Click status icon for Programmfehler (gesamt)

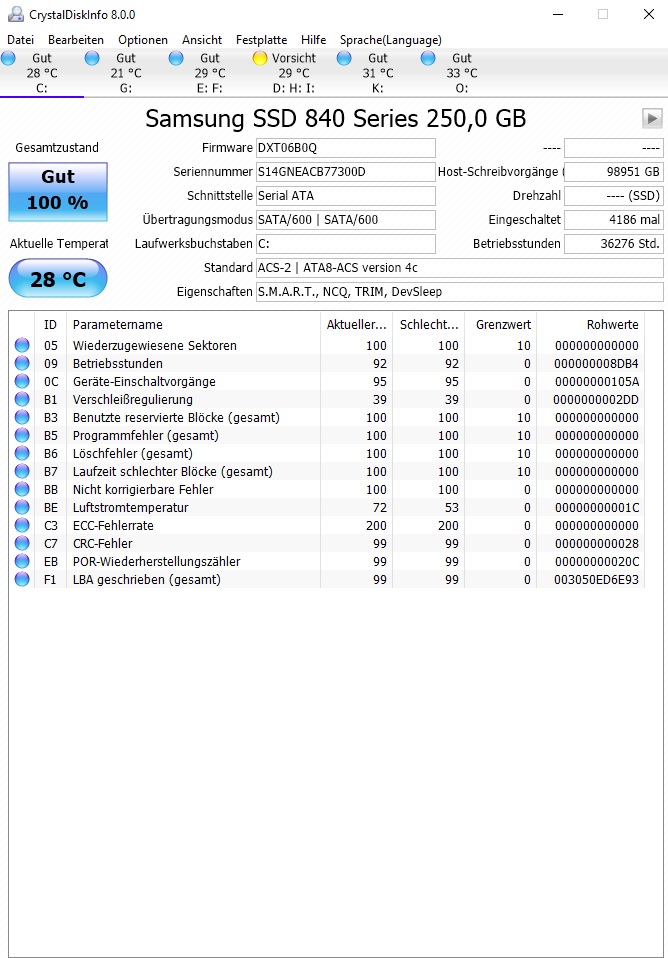tap(22, 435)
